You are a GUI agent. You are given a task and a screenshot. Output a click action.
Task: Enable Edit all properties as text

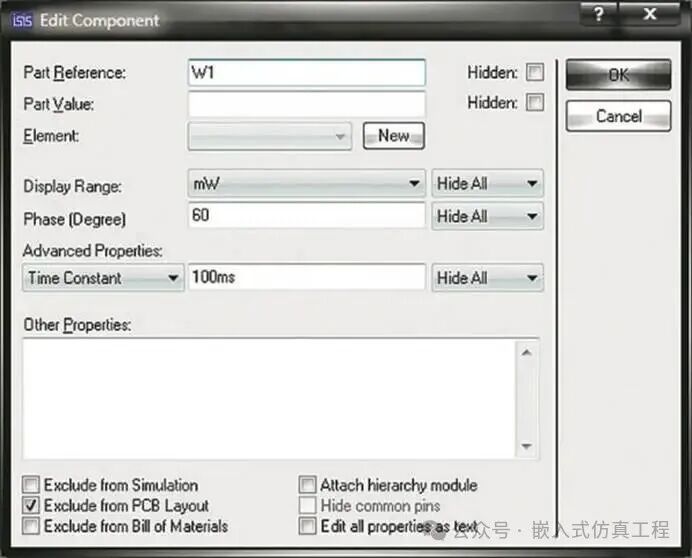pos(308,526)
